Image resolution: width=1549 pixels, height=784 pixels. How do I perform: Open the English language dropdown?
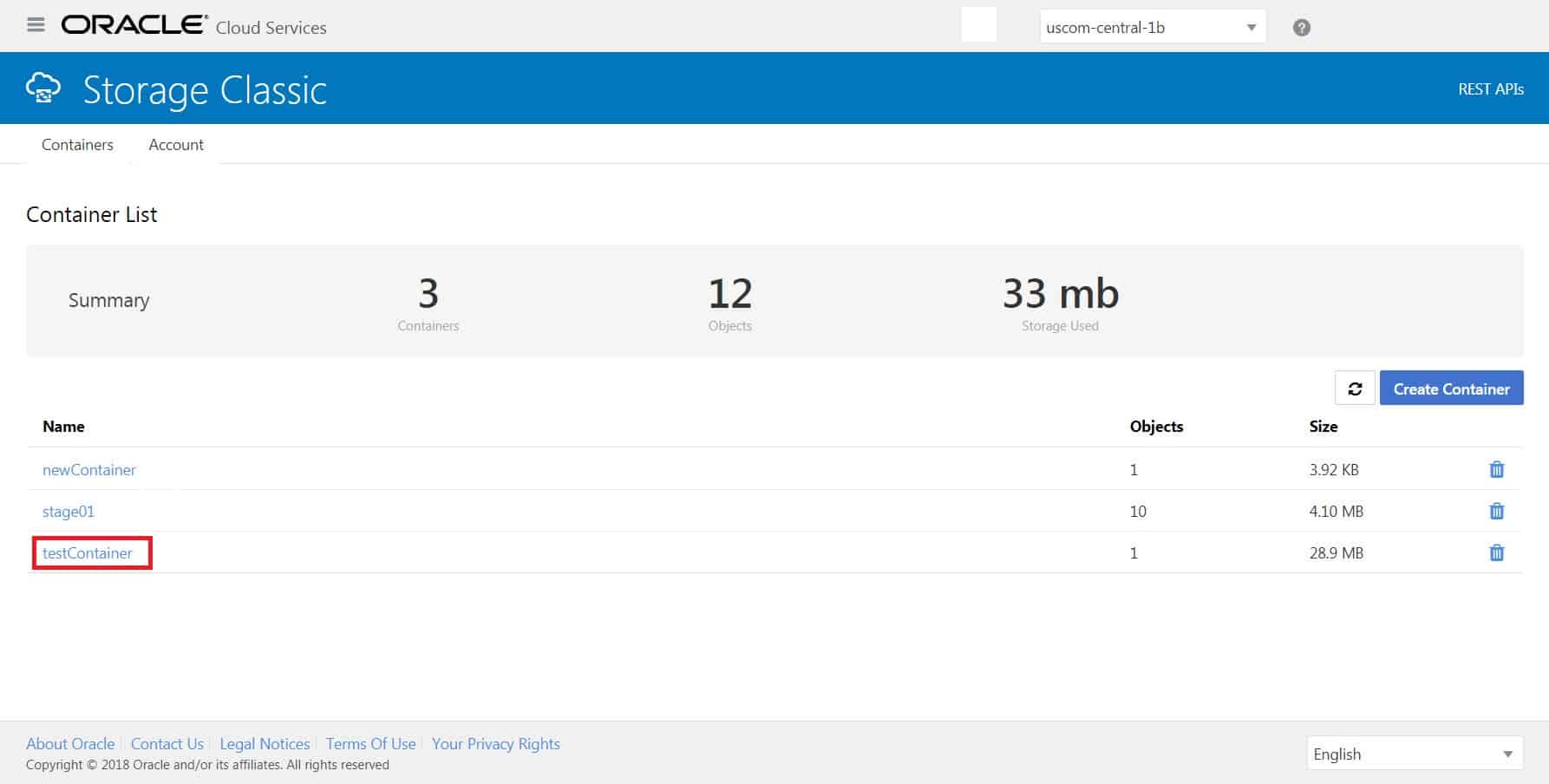click(x=1415, y=754)
